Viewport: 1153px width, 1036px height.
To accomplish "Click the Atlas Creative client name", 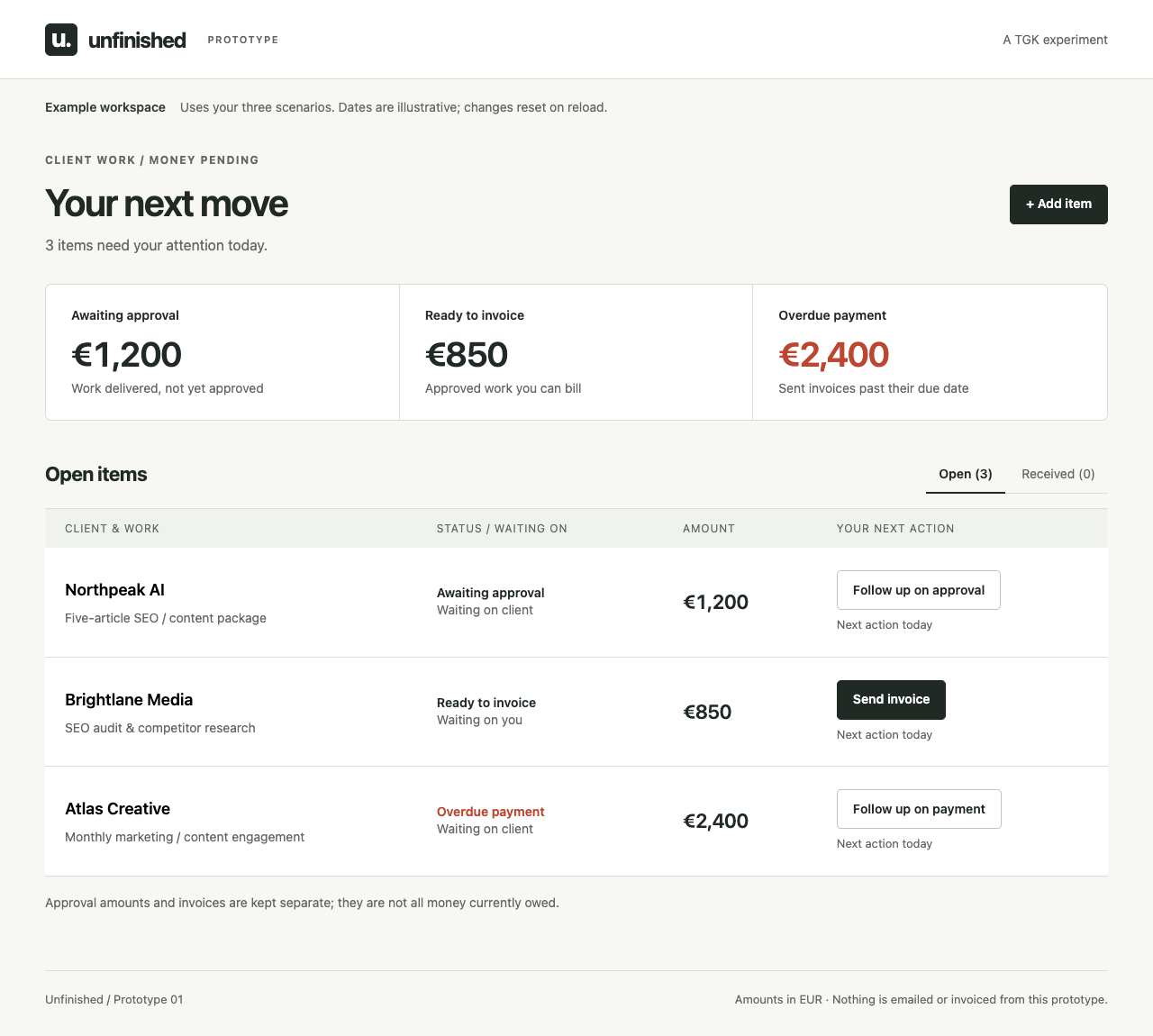I will [x=117, y=809].
